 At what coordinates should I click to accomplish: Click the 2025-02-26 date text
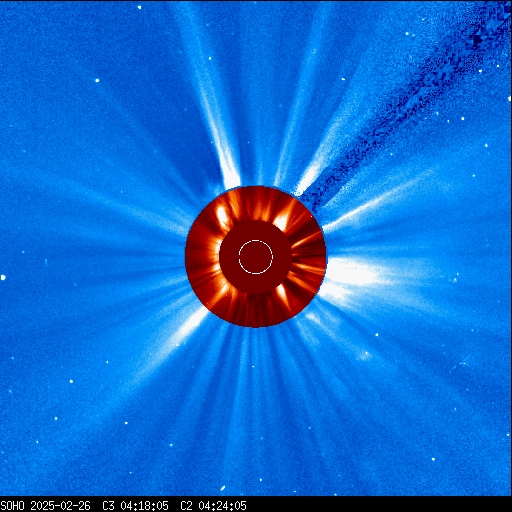pyautogui.click(x=60, y=506)
